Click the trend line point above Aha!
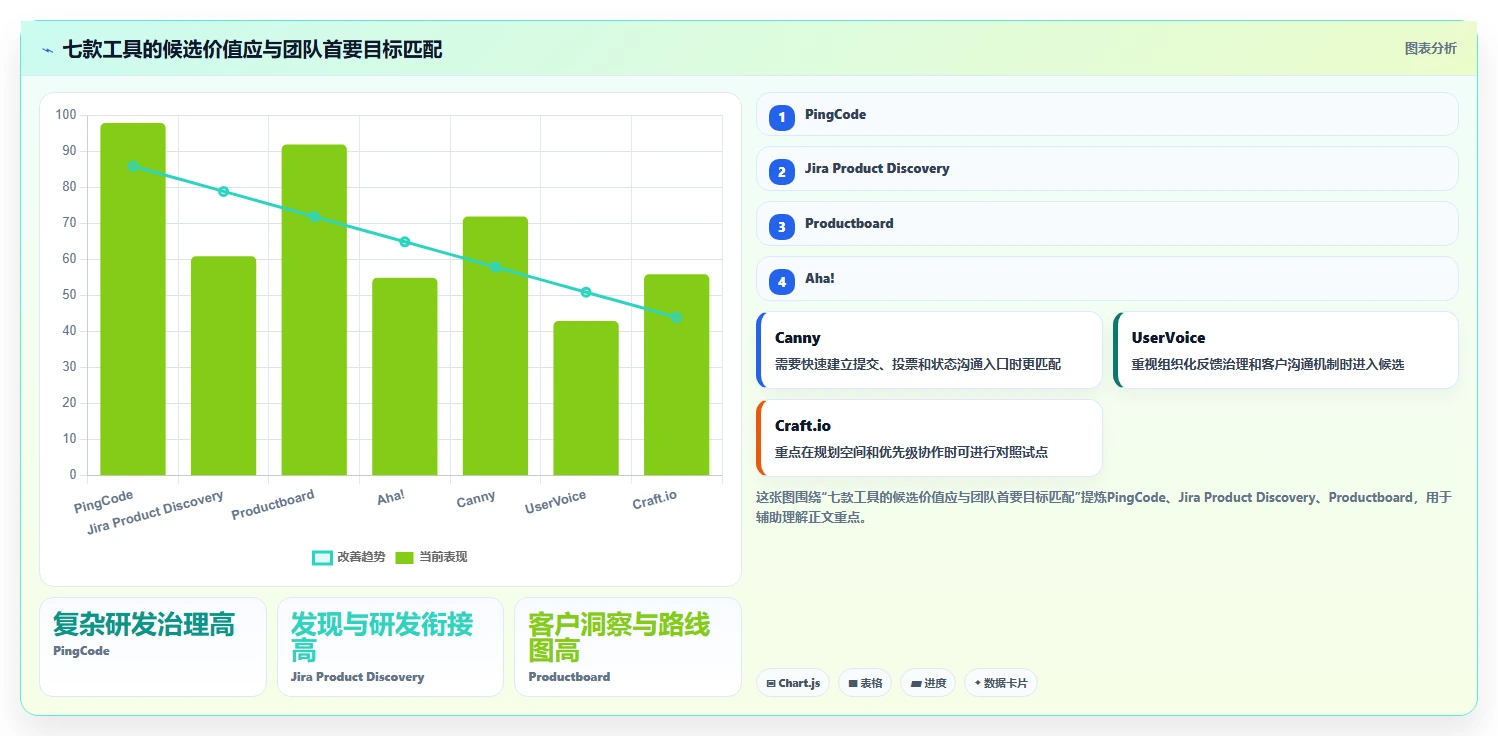The height and width of the screenshot is (736, 1498). pyautogui.click(x=405, y=242)
